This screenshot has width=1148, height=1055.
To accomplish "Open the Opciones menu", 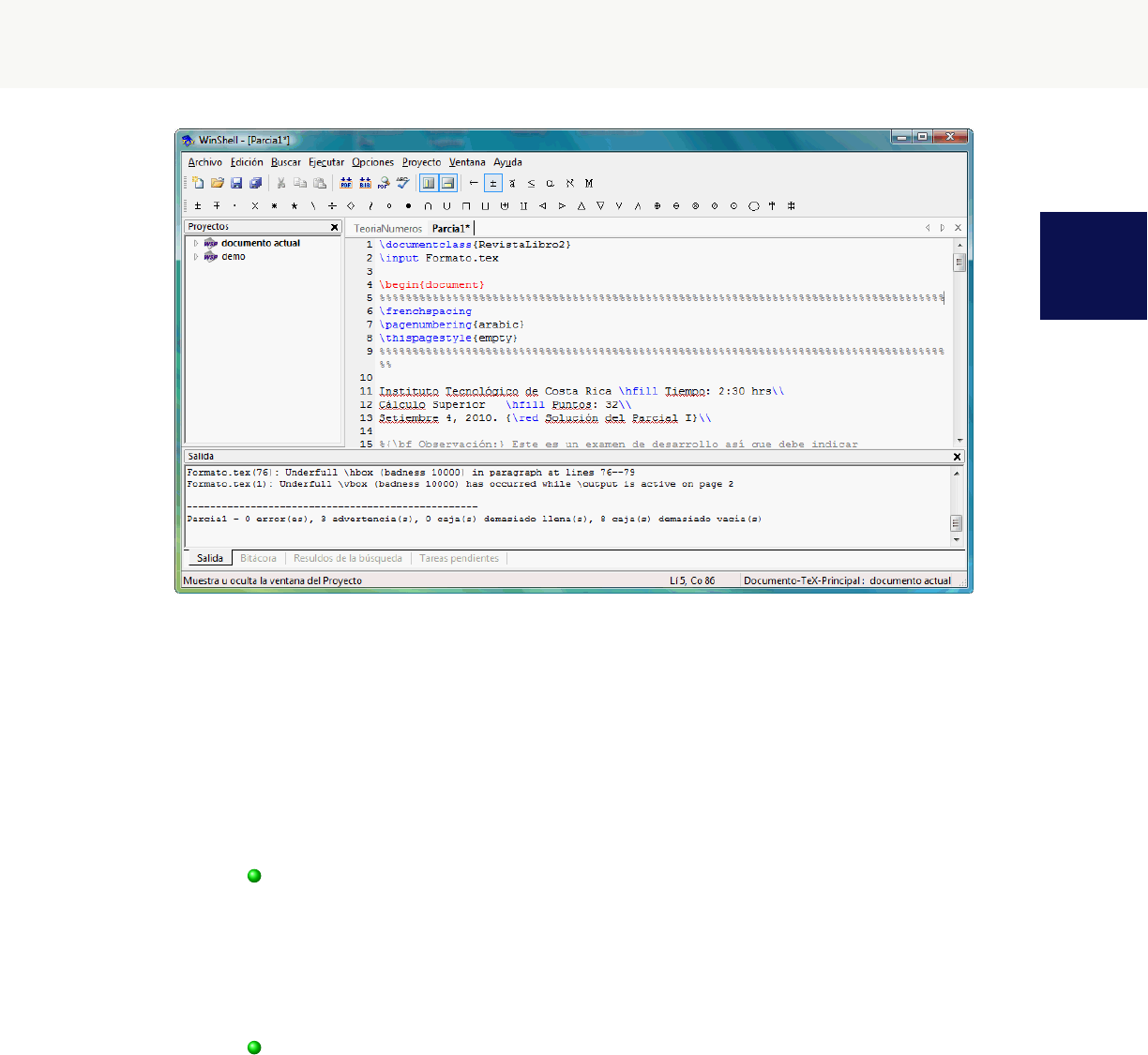I will point(373,162).
